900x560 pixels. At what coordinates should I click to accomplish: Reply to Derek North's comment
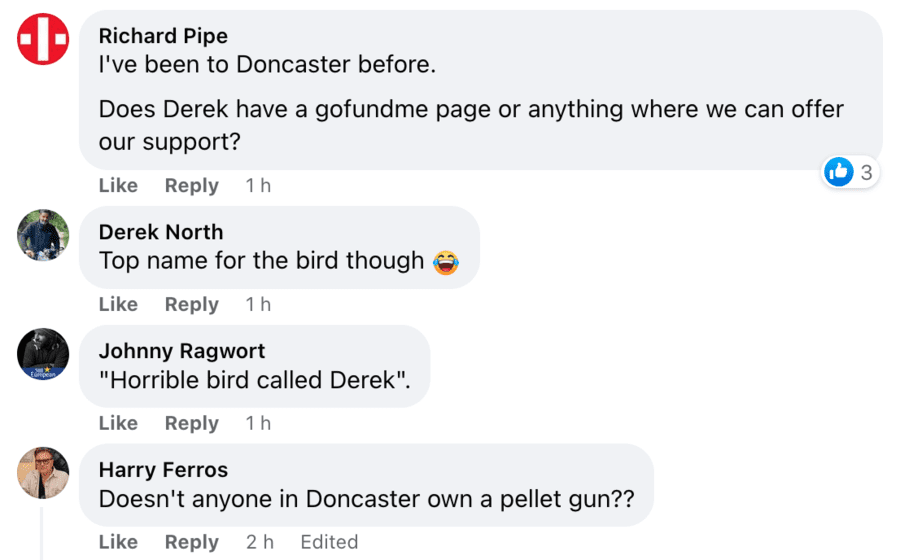pyautogui.click(x=191, y=305)
